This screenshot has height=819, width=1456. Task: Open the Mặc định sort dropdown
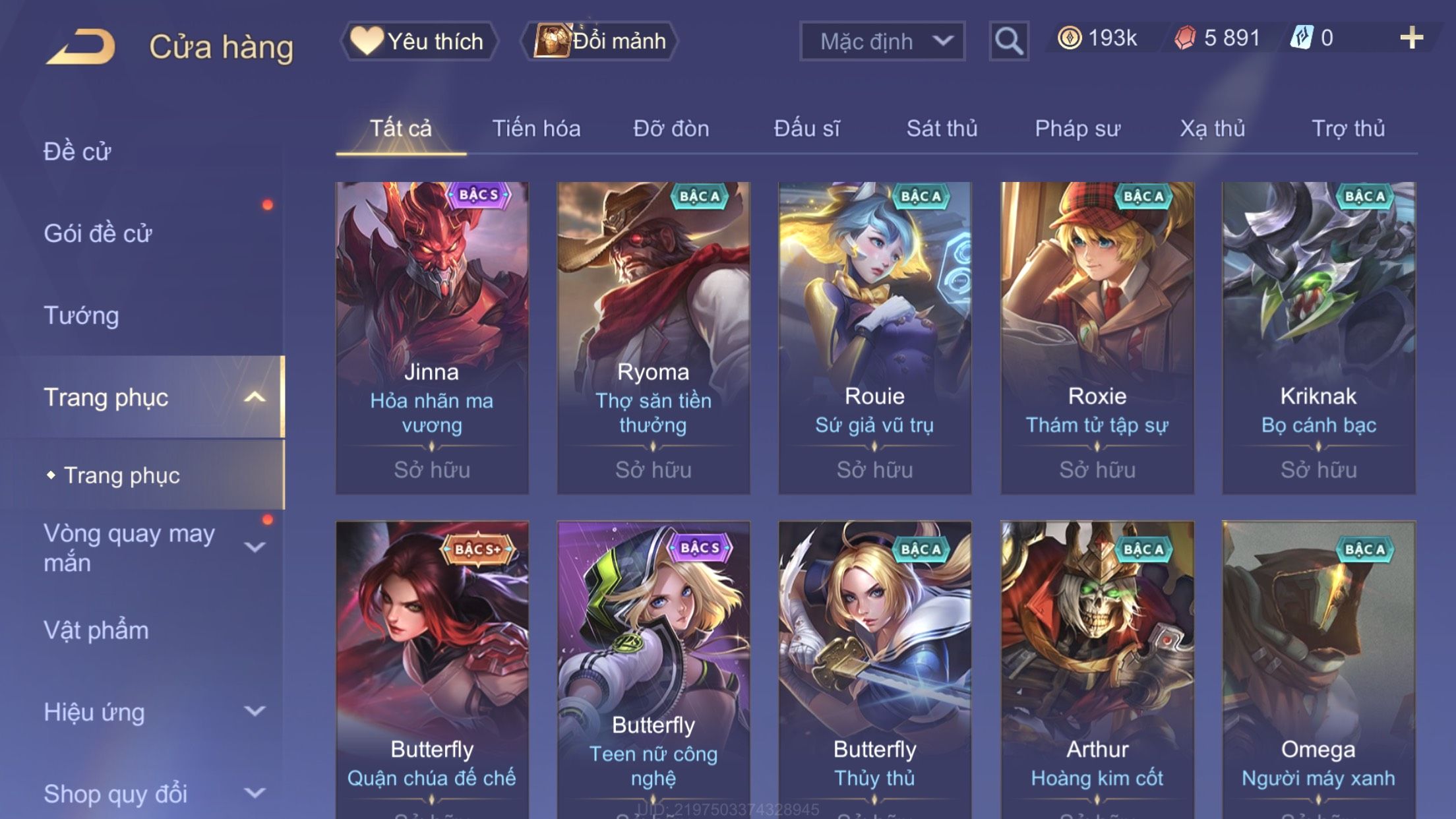tap(882, 41)
